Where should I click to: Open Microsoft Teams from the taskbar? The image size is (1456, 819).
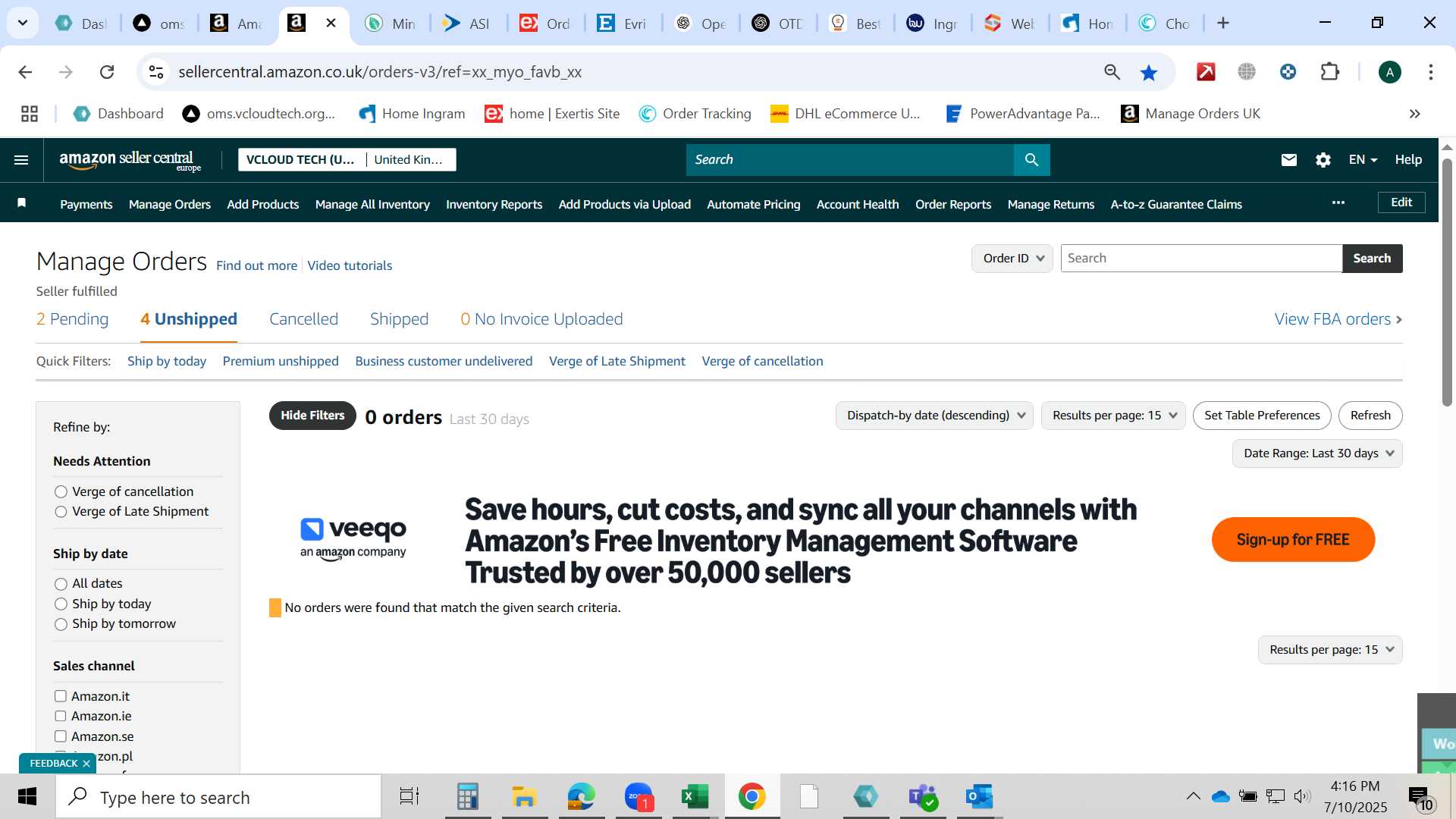pos(923,796)
